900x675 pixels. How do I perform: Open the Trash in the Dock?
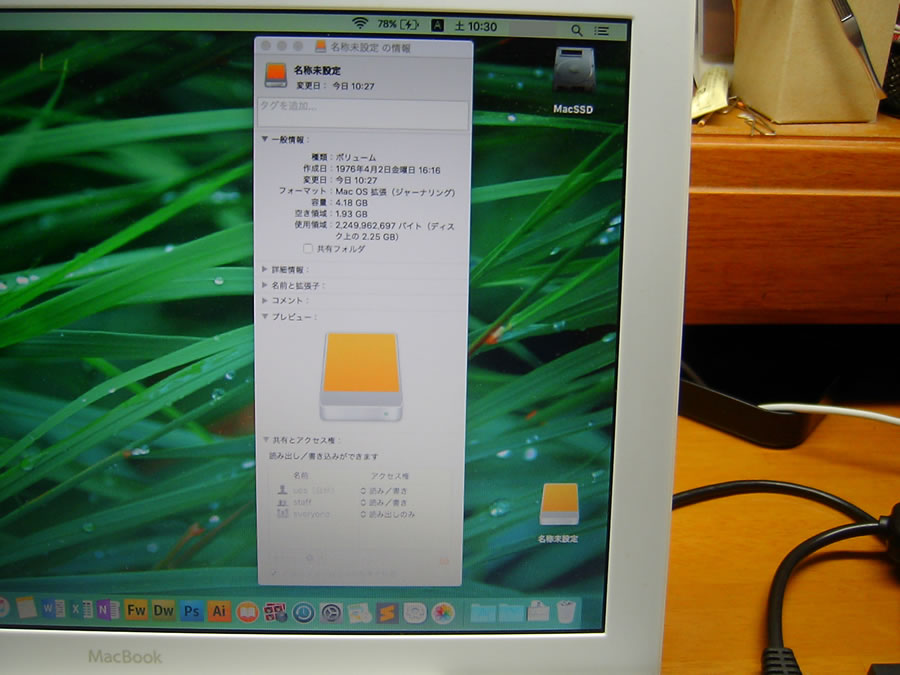tap(566, 611)
